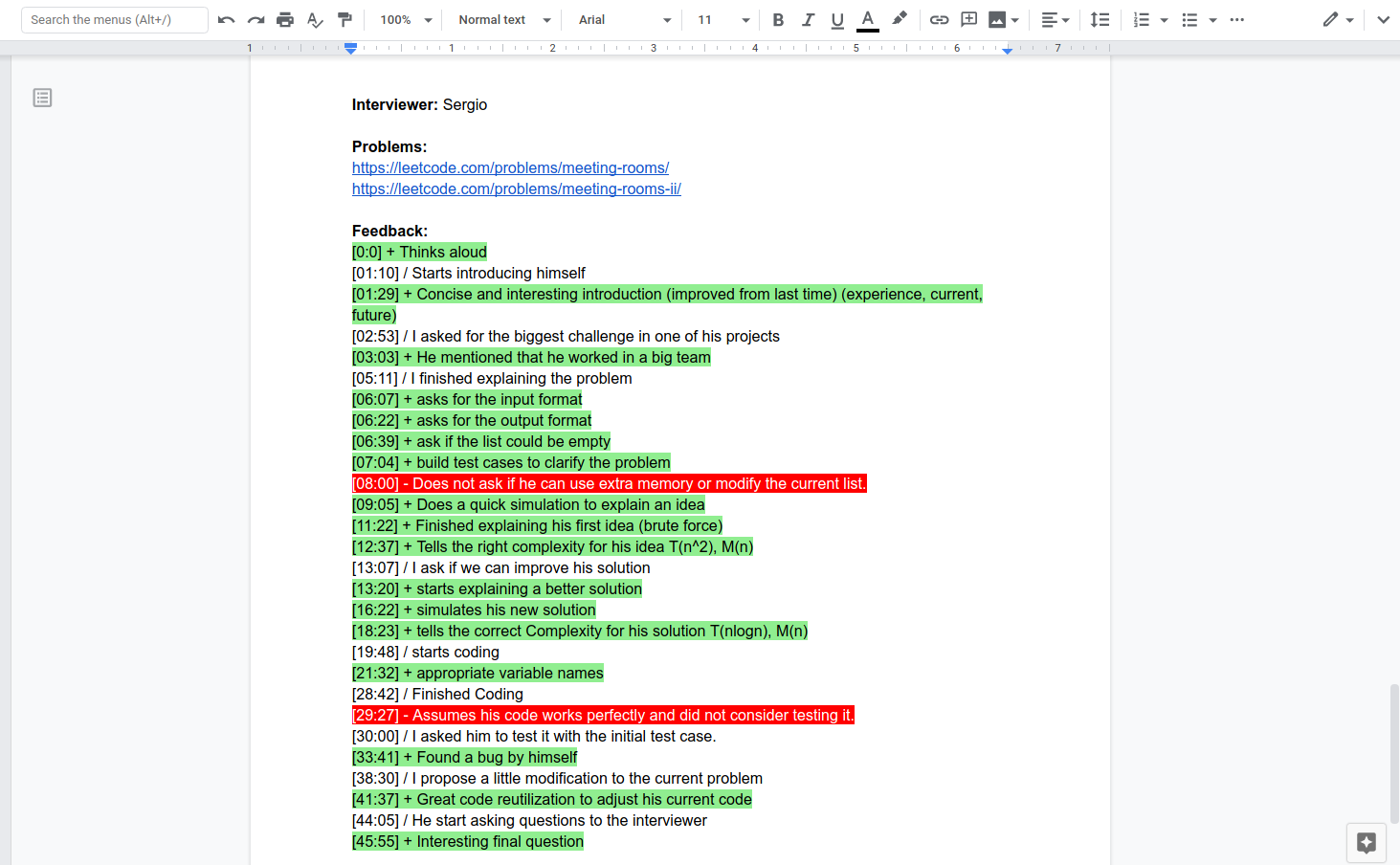Click the "[16:22] + simulates his new solution" line
The image size is (1400, 865).
pos(474,610)
